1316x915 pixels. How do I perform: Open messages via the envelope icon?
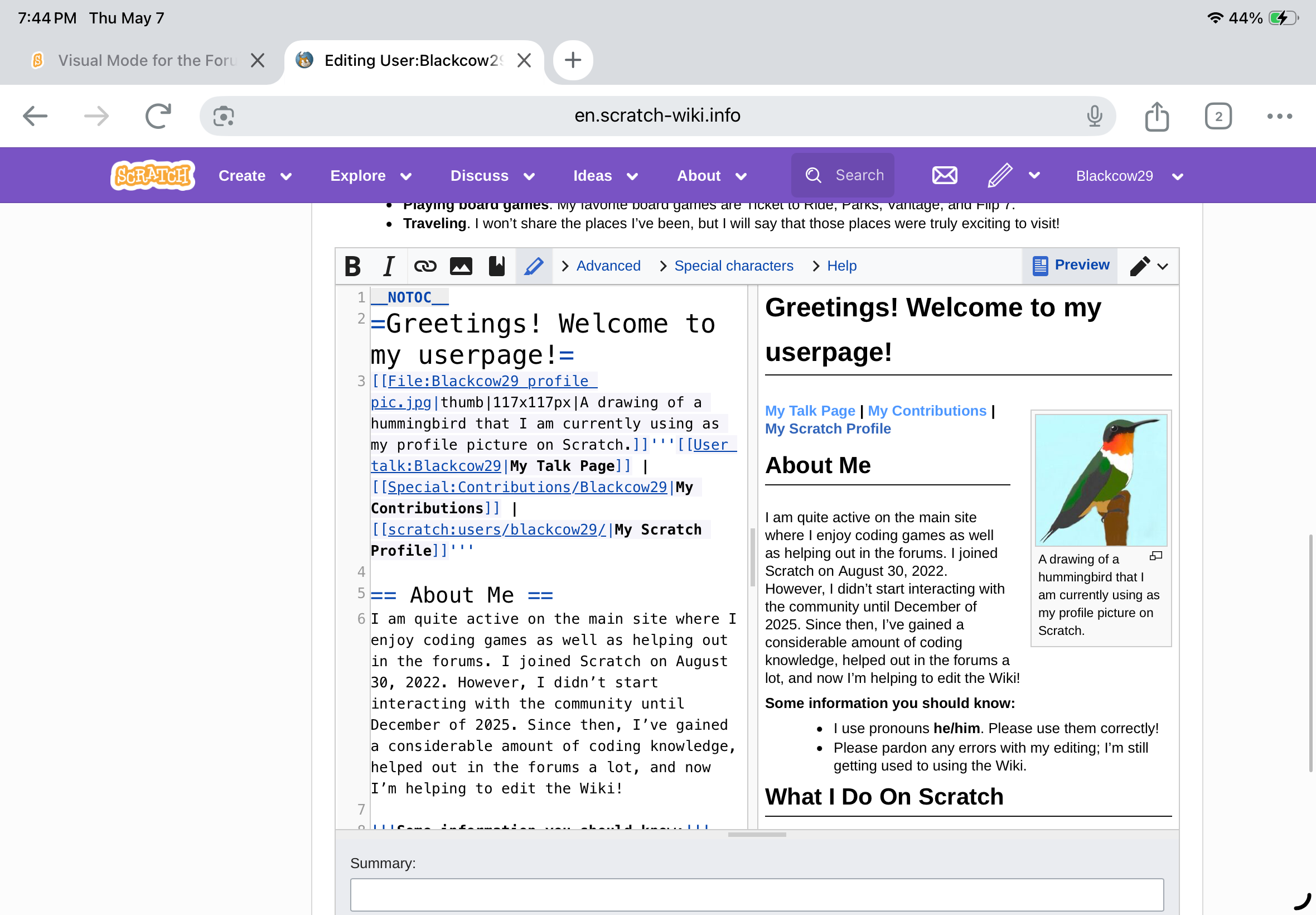click(944, 175)
